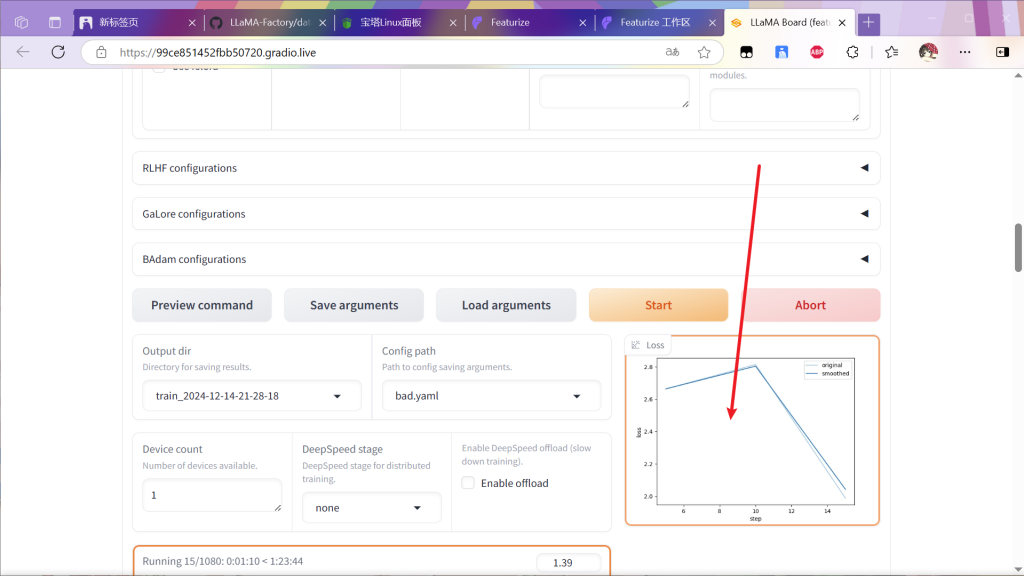Go back with the browser back arrow
This screenshot has height=576, width=1024.
pyautogui.click(x=23, y=52)
